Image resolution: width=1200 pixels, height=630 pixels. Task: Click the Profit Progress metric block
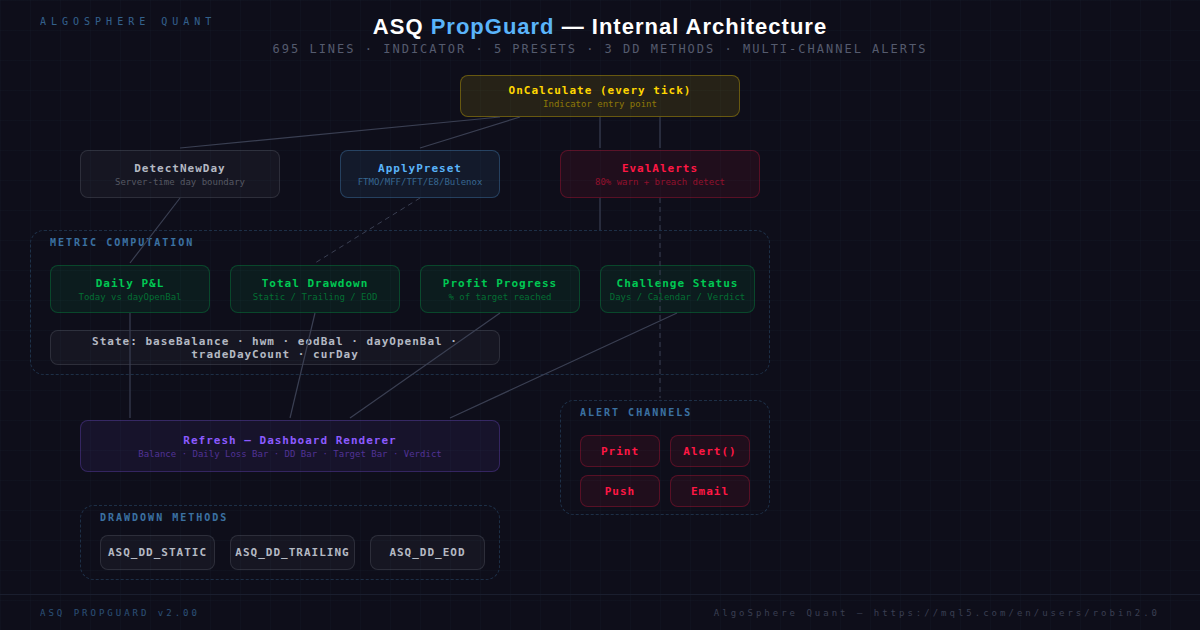(x=499, y=288)
